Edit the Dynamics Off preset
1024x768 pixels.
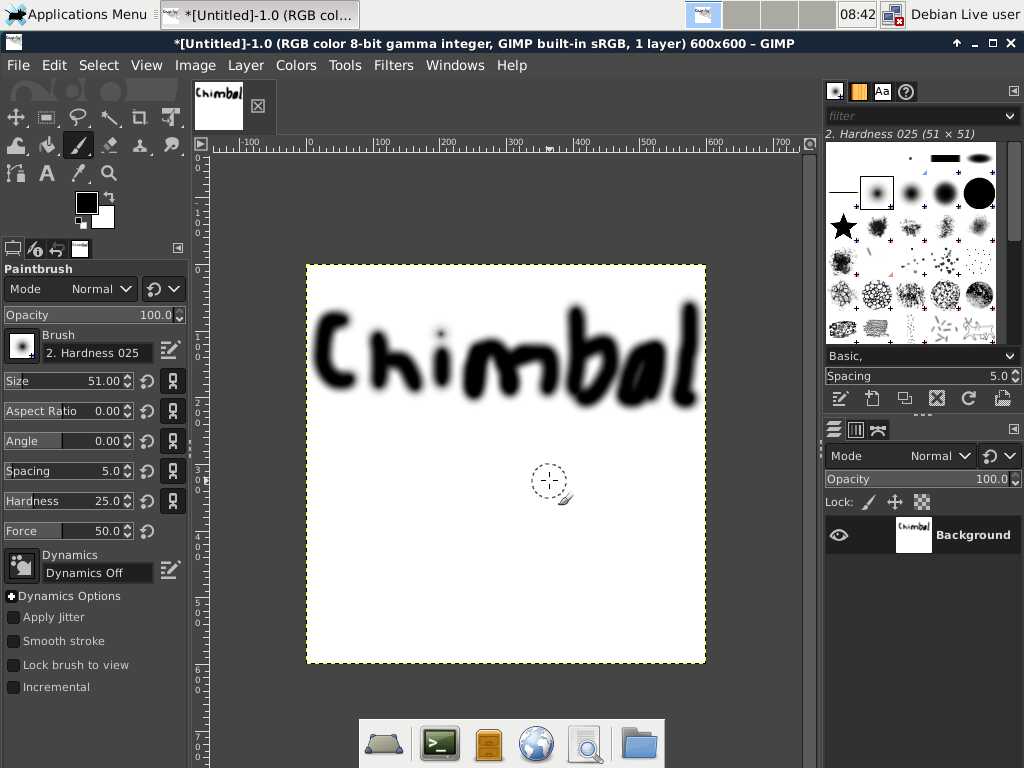[x=170, y=569]
